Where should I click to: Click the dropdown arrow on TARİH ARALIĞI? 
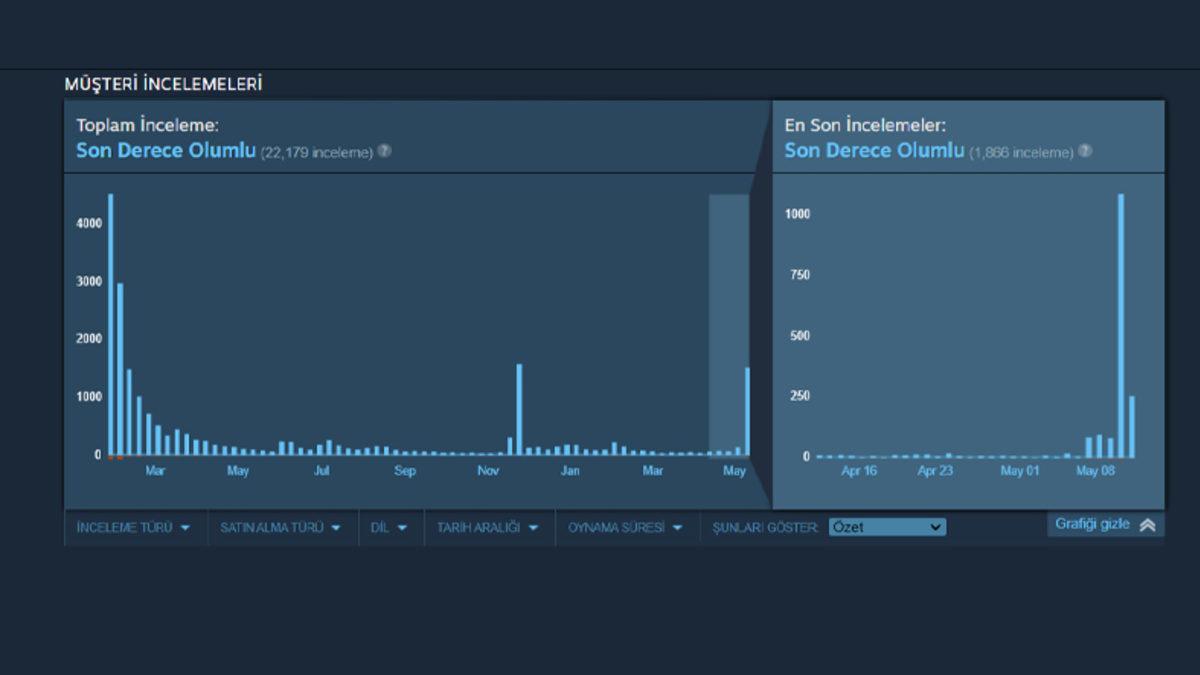533,527
